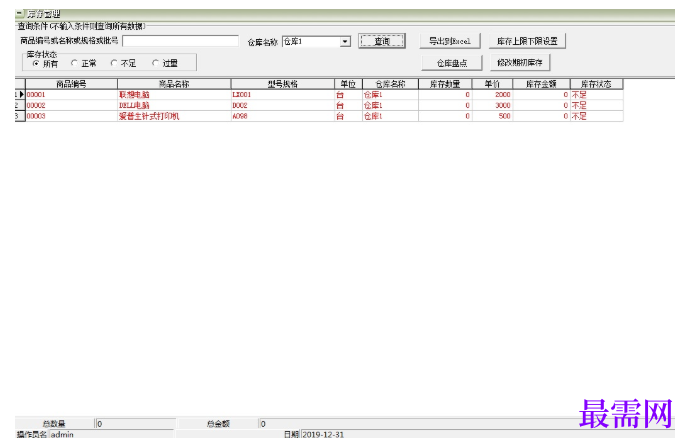Viewport: 691px width, 445px height.
Task: Click the 库存数量 column header
Action: [x=445, y=84]
